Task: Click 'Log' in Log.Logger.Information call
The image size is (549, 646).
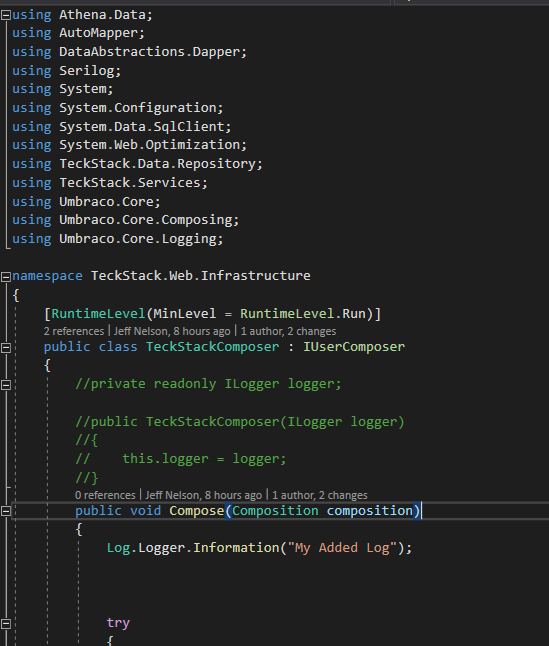Action: (x=118, y=548)
